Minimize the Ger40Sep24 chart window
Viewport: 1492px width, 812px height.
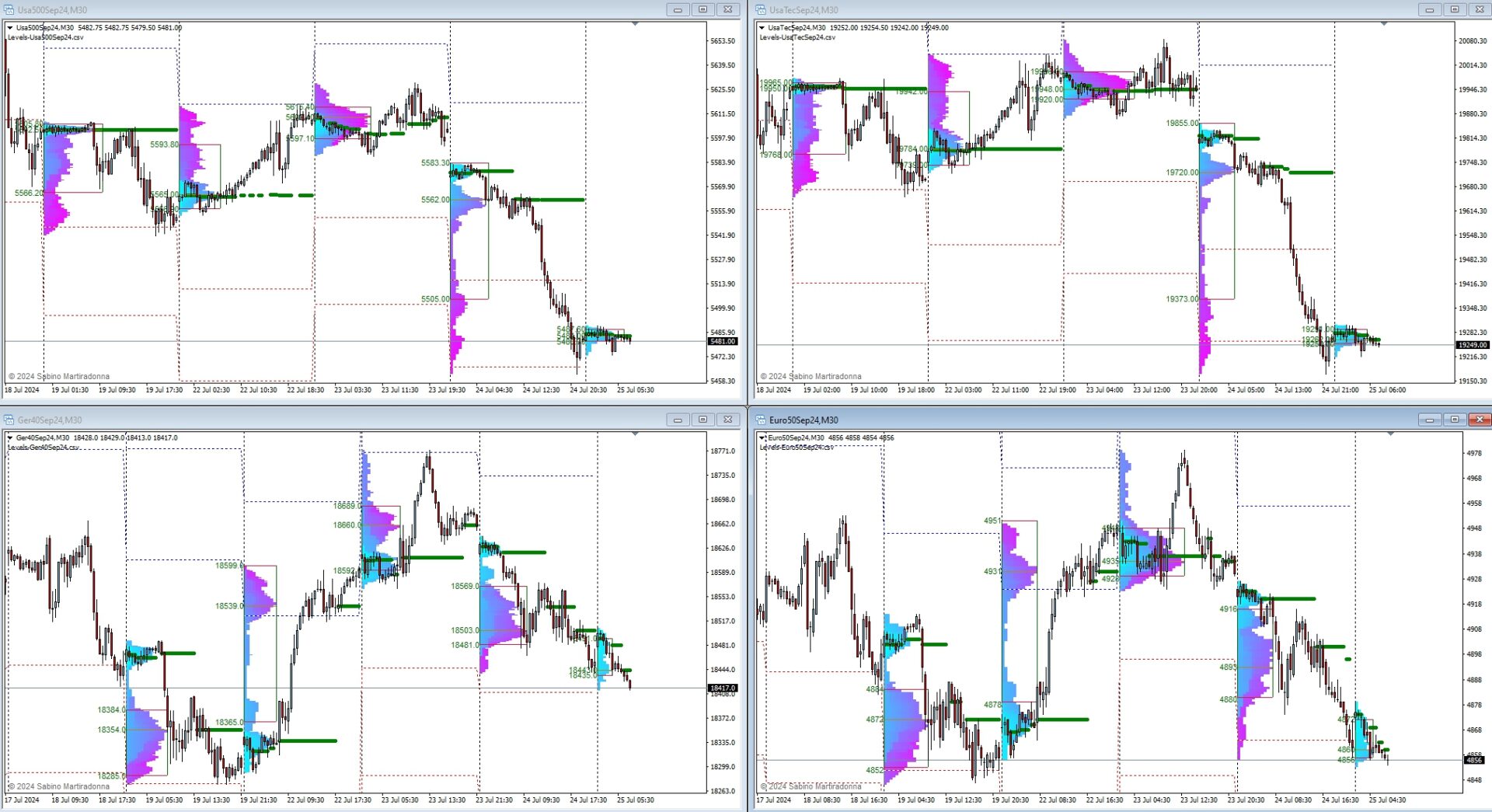(x=678, y=420)
